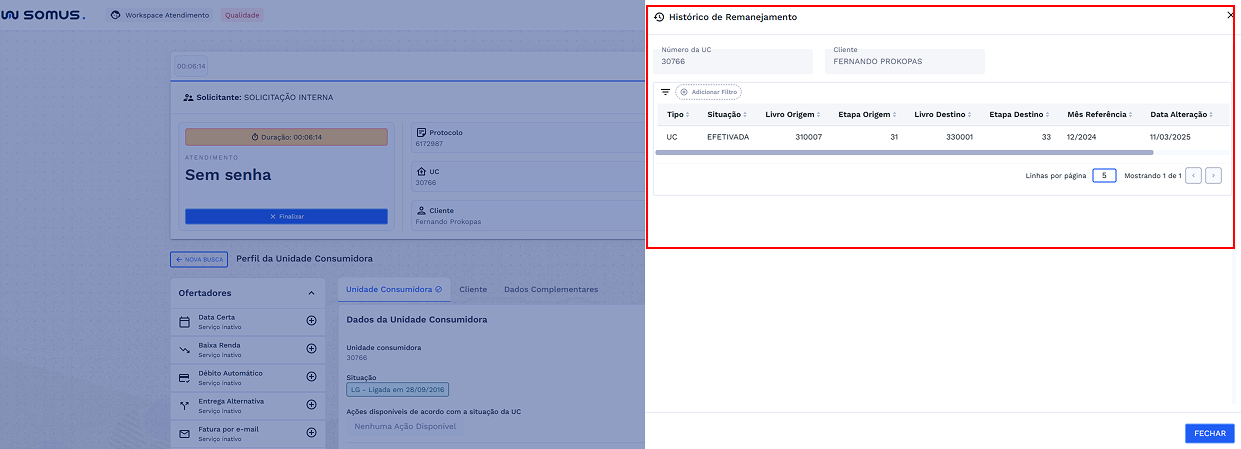Click the UC house icon
Image resolution: width=1241 pixels, height=449 pixels.
(x=421, y=171)
